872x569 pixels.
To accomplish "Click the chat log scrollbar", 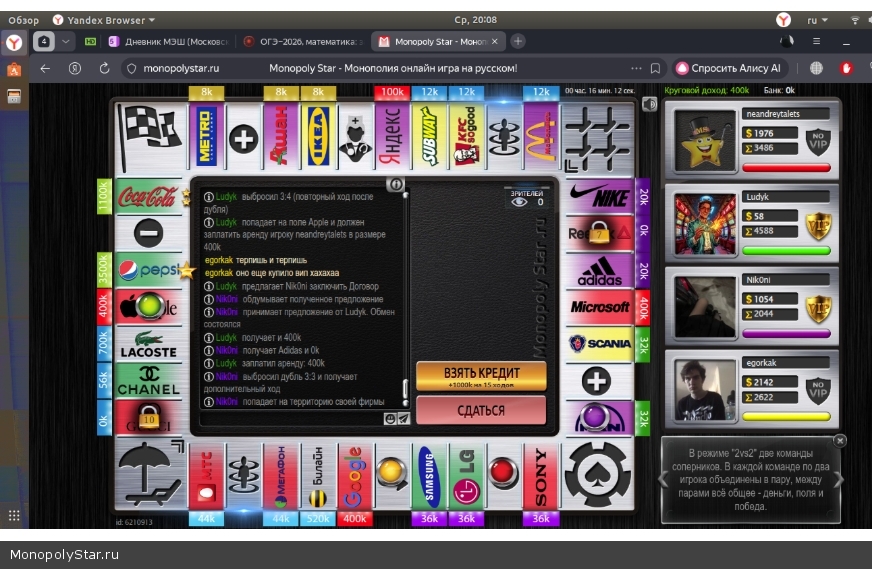I will tap(405, 390).
